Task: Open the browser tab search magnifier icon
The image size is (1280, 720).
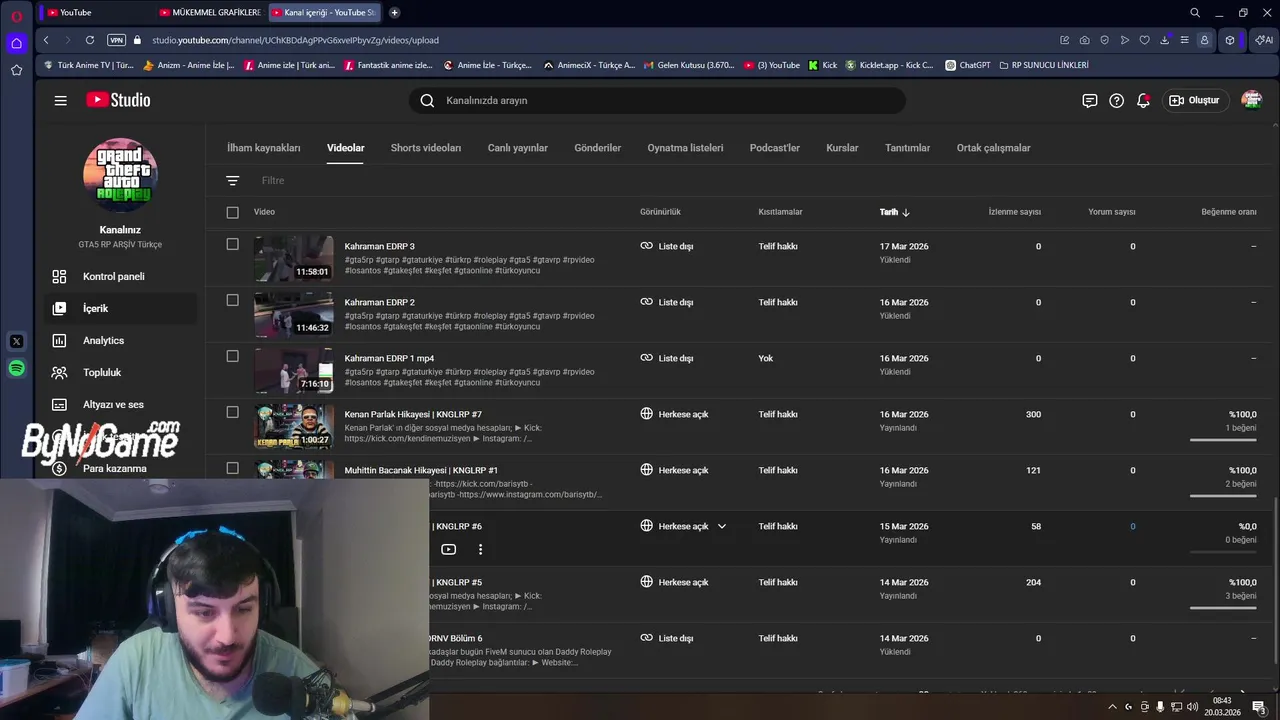Action: point(1195,12)
